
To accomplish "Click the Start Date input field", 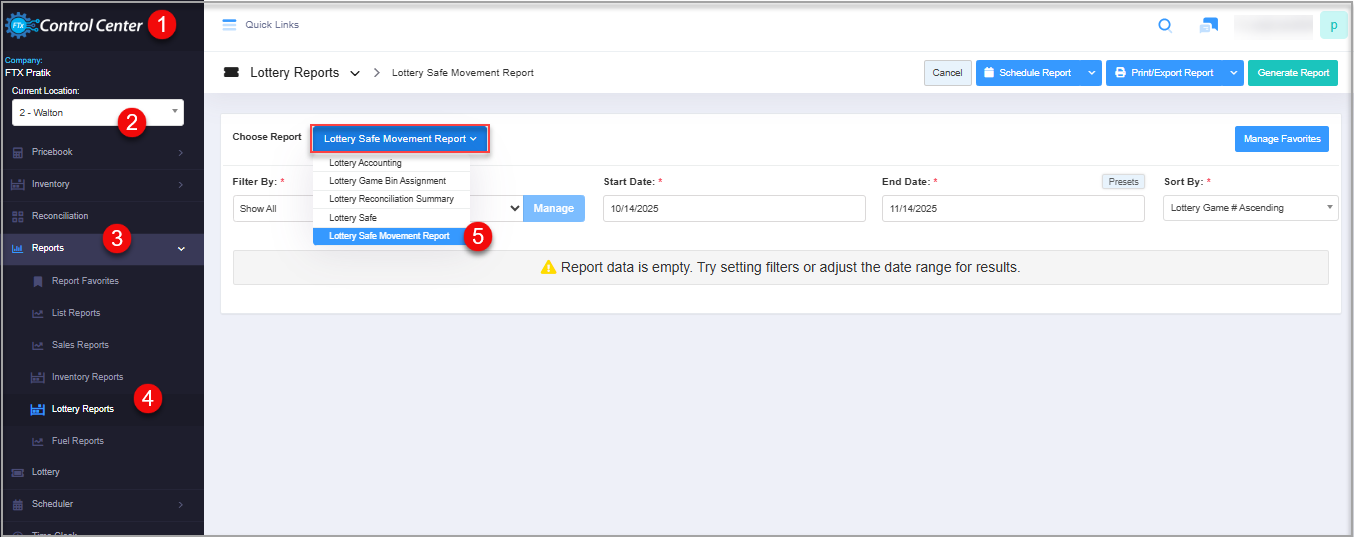I will tap(733, 208).
